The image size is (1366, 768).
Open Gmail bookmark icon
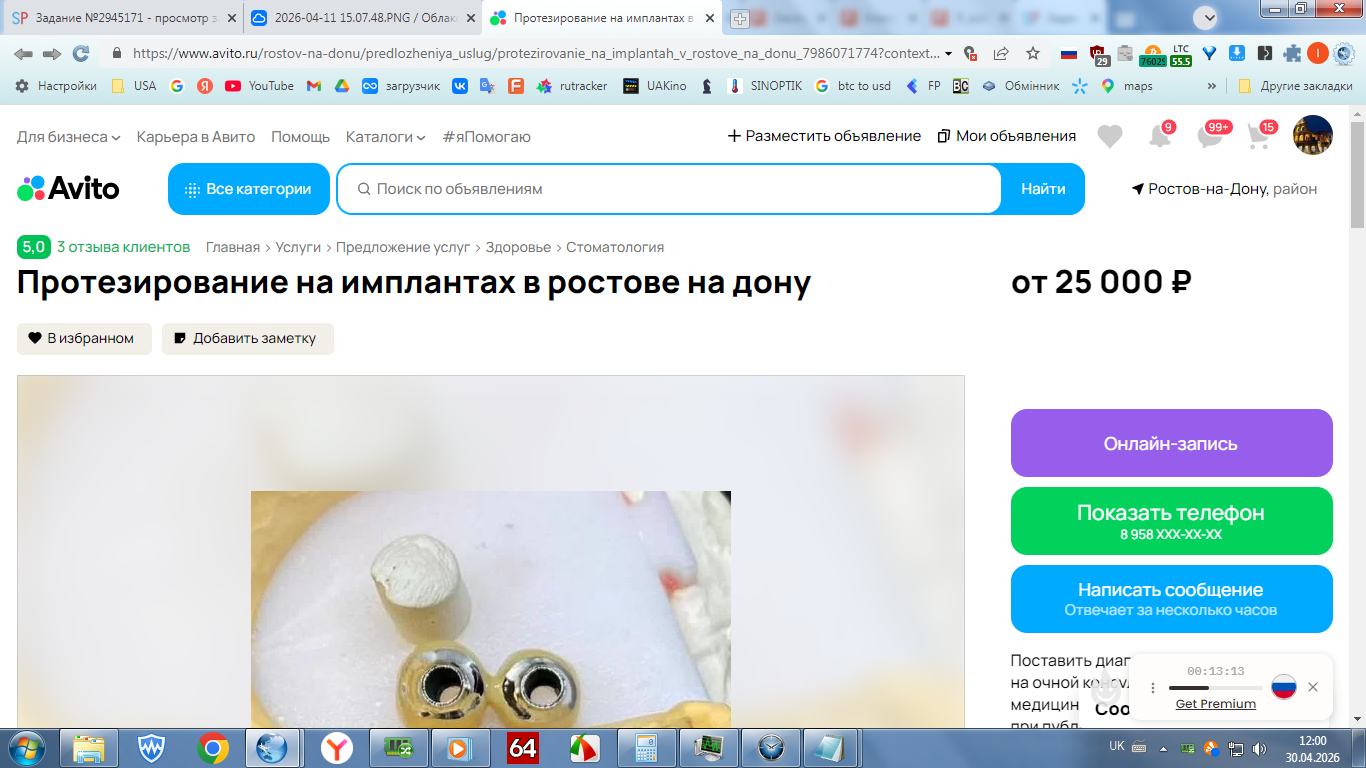point(313,86)
